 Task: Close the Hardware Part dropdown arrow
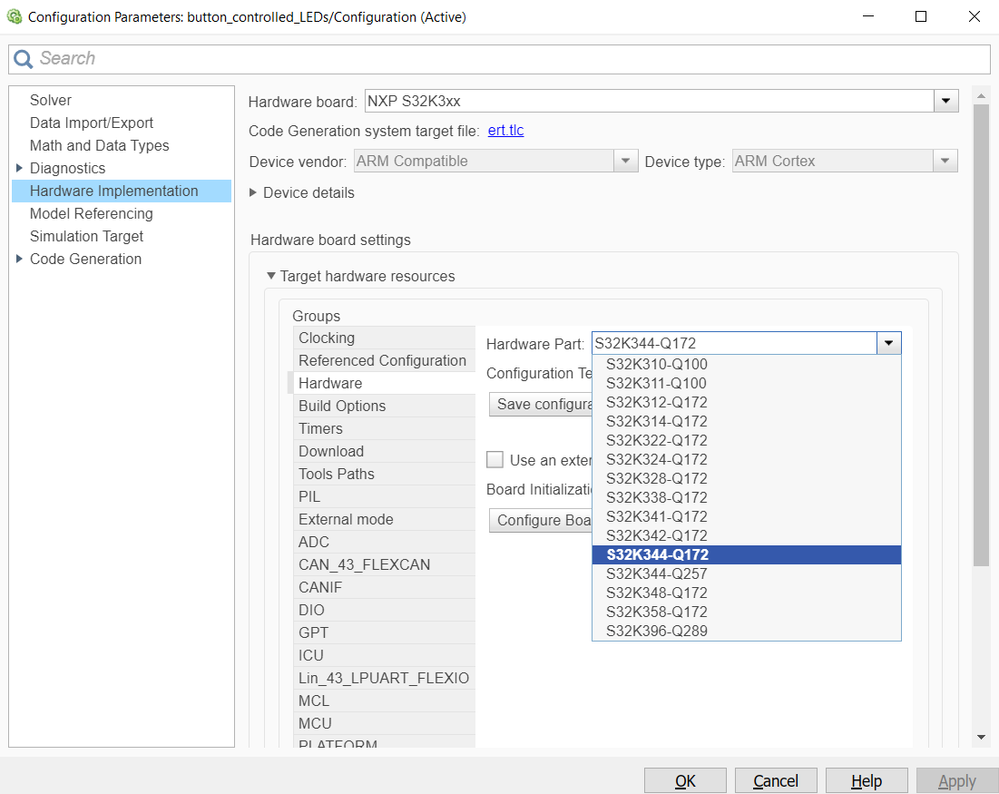click(889, 343)
